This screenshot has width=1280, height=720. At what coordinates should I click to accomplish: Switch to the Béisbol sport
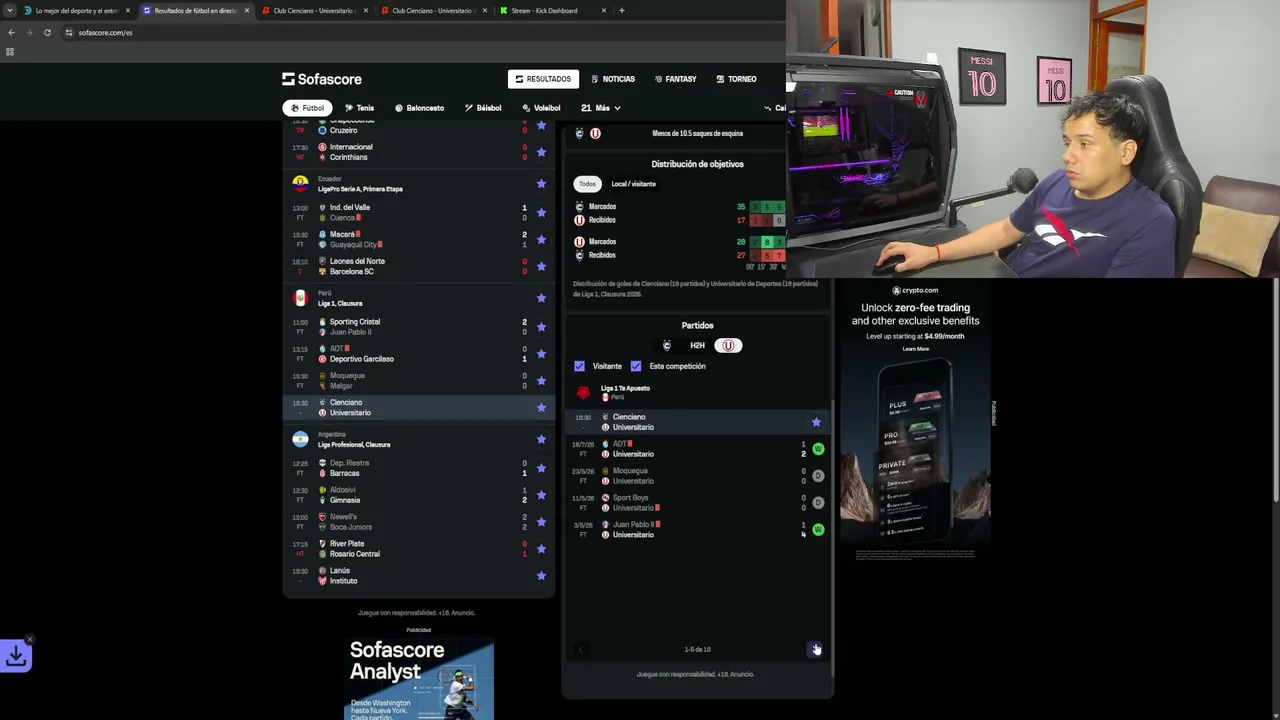click(x=483, y=108)
